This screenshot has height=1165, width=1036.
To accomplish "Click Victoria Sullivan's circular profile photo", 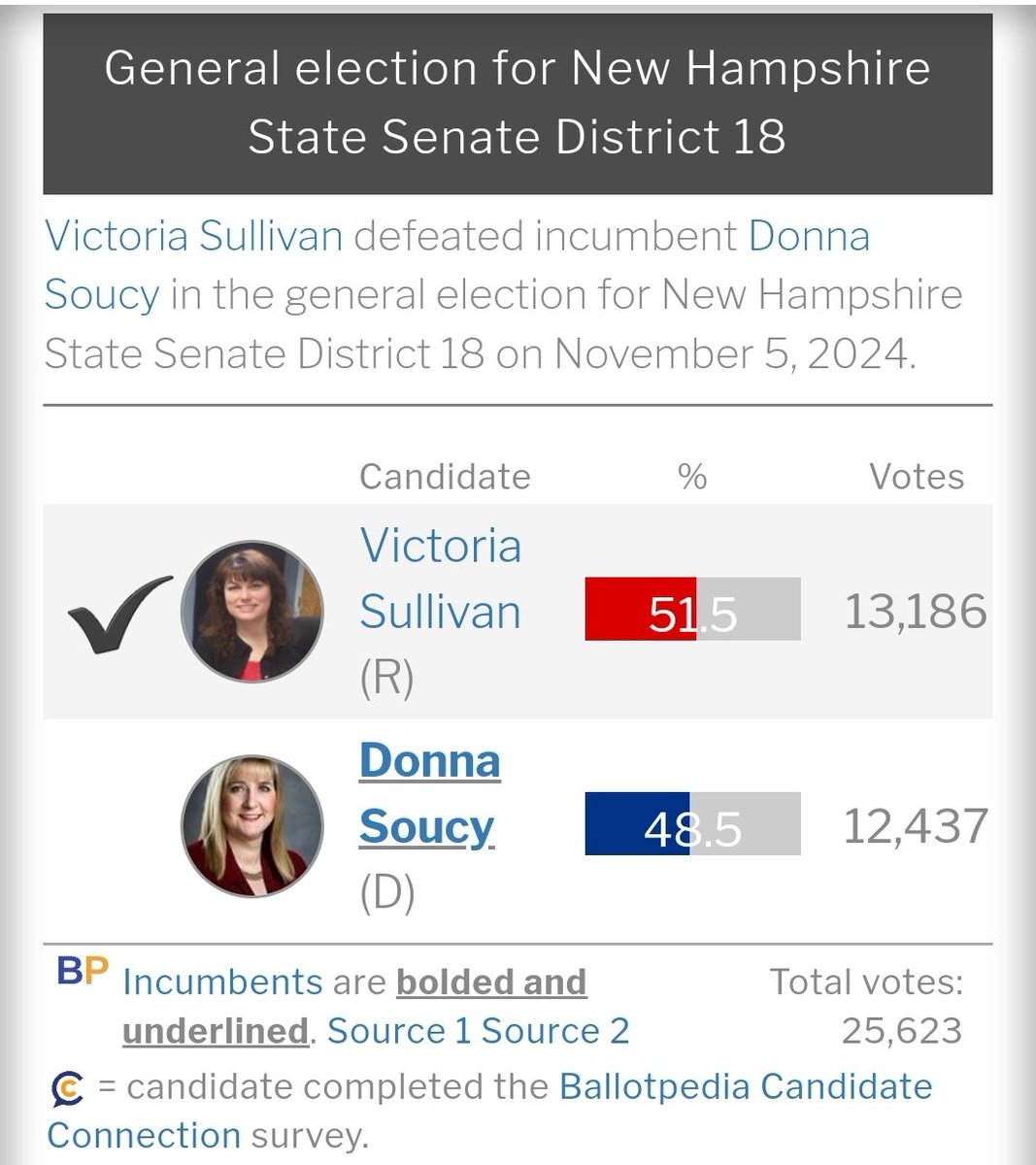I will point(251,611).
